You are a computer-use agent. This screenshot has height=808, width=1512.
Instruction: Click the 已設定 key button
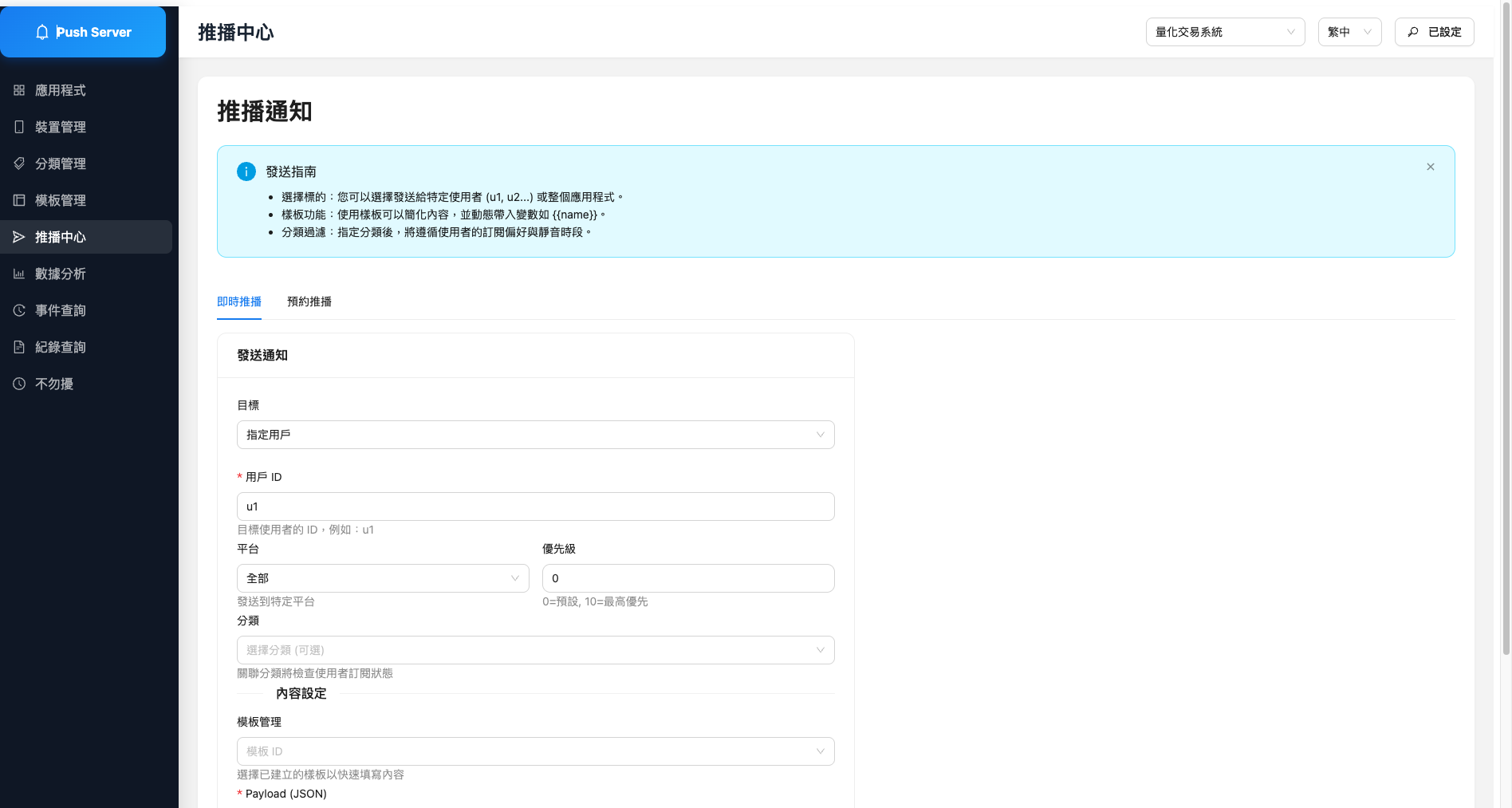(x=1434, y=32)
